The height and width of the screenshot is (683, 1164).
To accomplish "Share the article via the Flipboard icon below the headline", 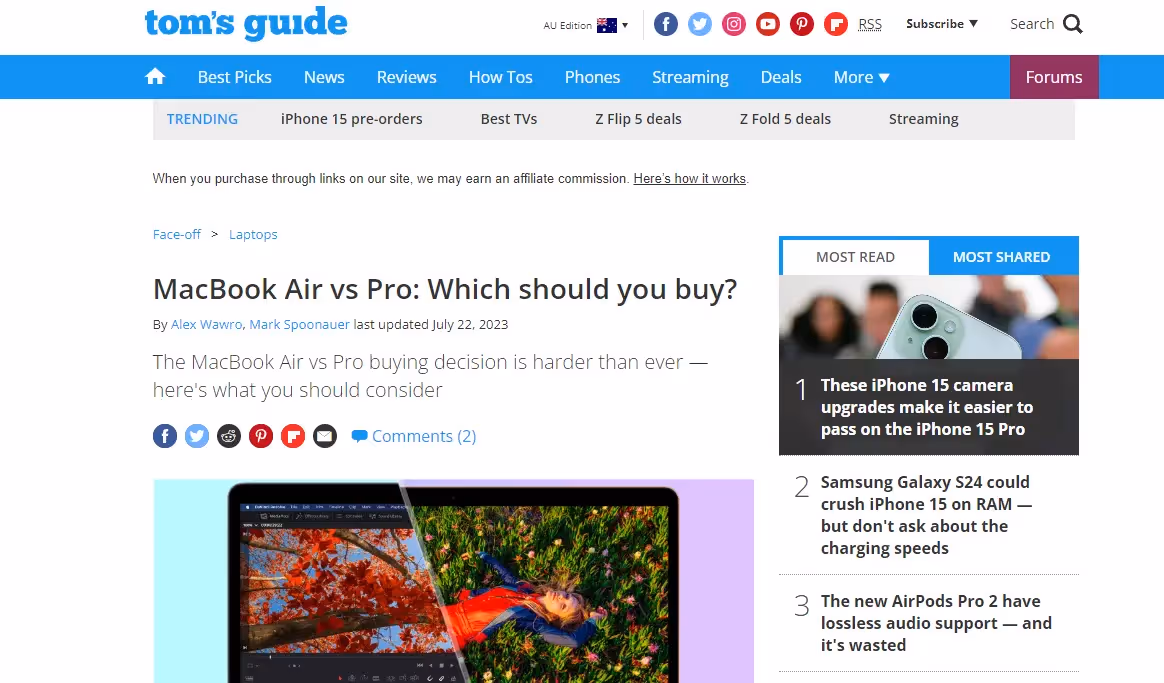I will tap(292, 436).
